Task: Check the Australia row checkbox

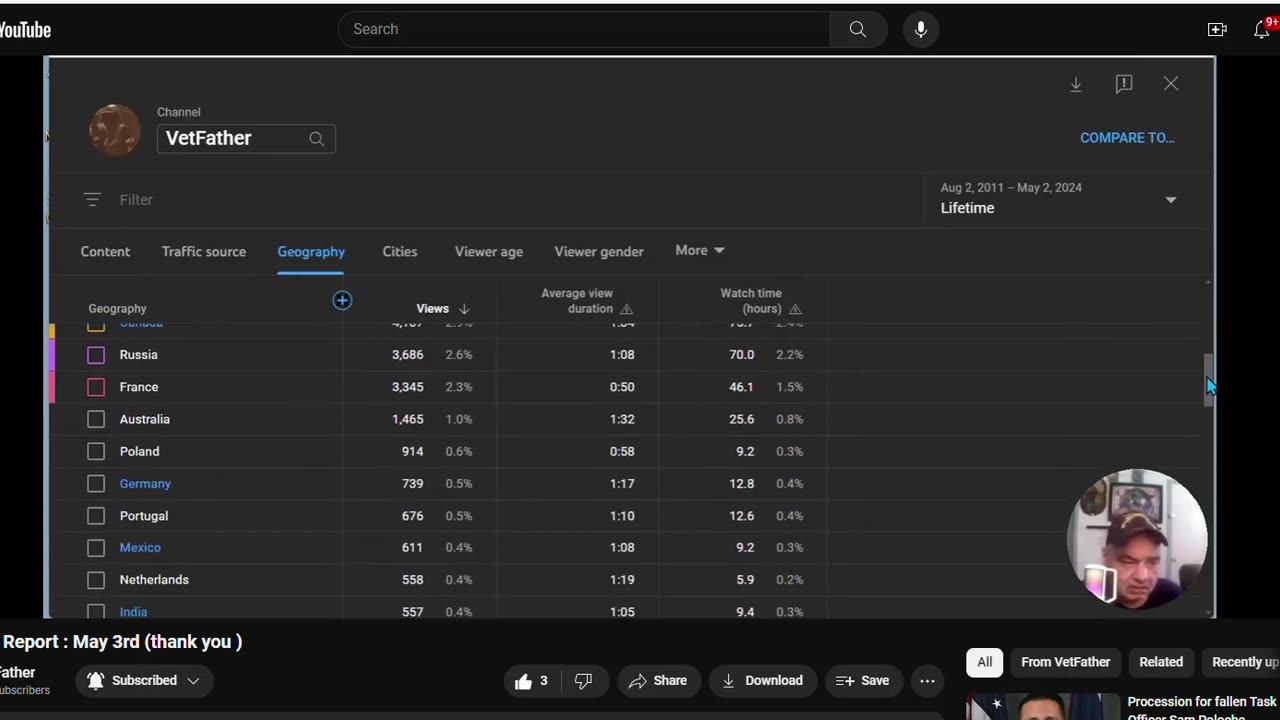Action: [x=96, y=419]
